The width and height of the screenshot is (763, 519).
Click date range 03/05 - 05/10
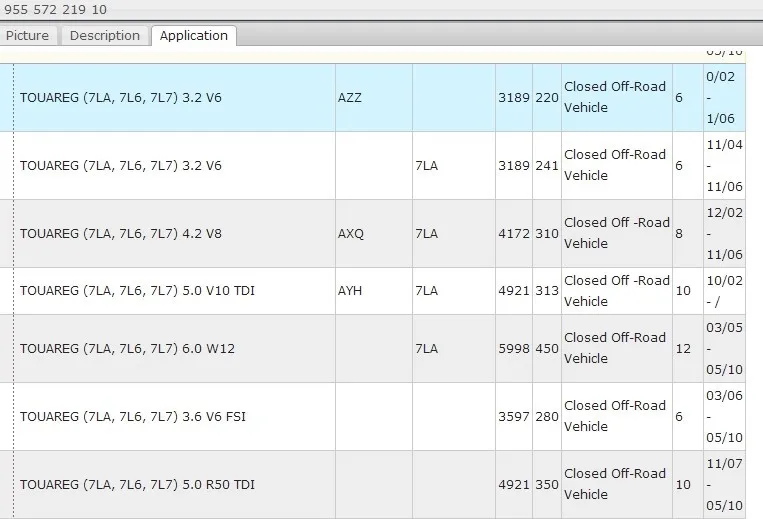click(725, 348)
